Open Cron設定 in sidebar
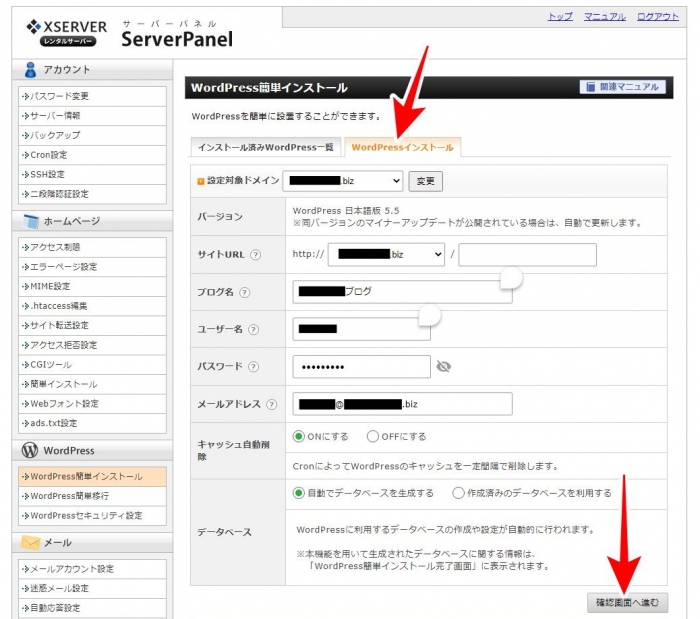This screenshot has width=700, height=619. (92, 155)
